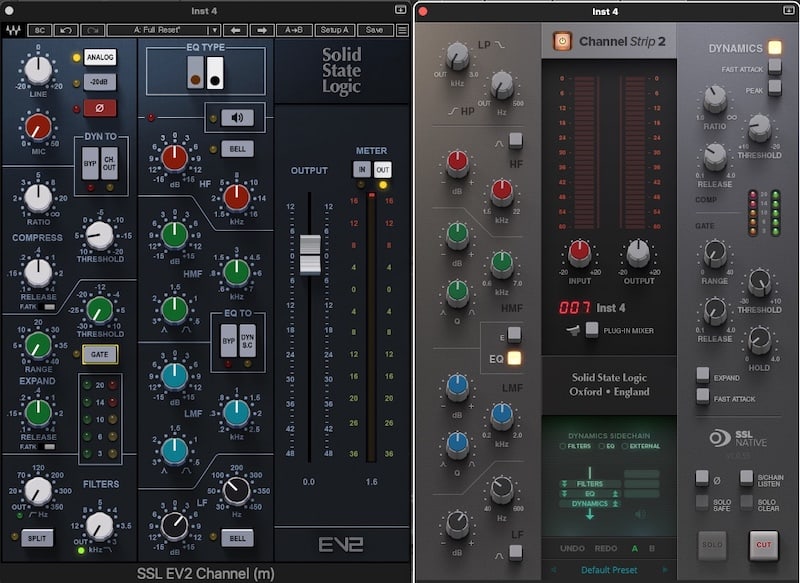Load the next preset with EV2's right arrow
The image size is (800, 583).
click(x=262, y=30)
